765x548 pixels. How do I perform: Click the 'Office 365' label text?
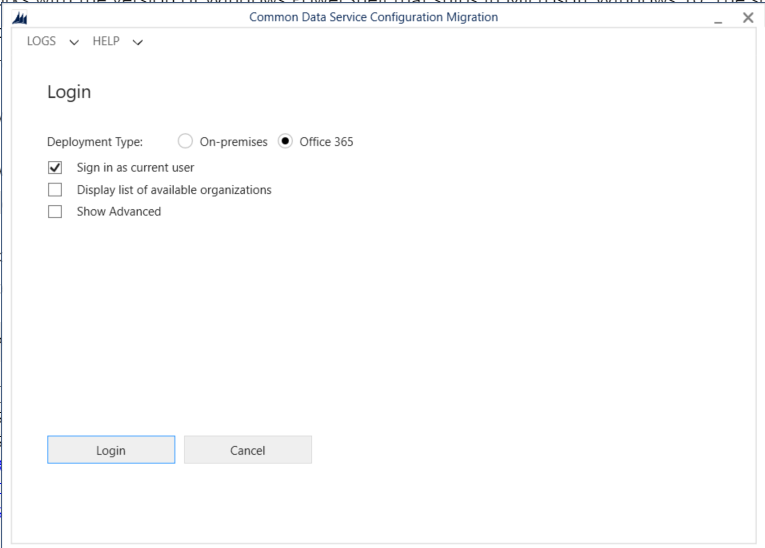(x=326, y=142)
